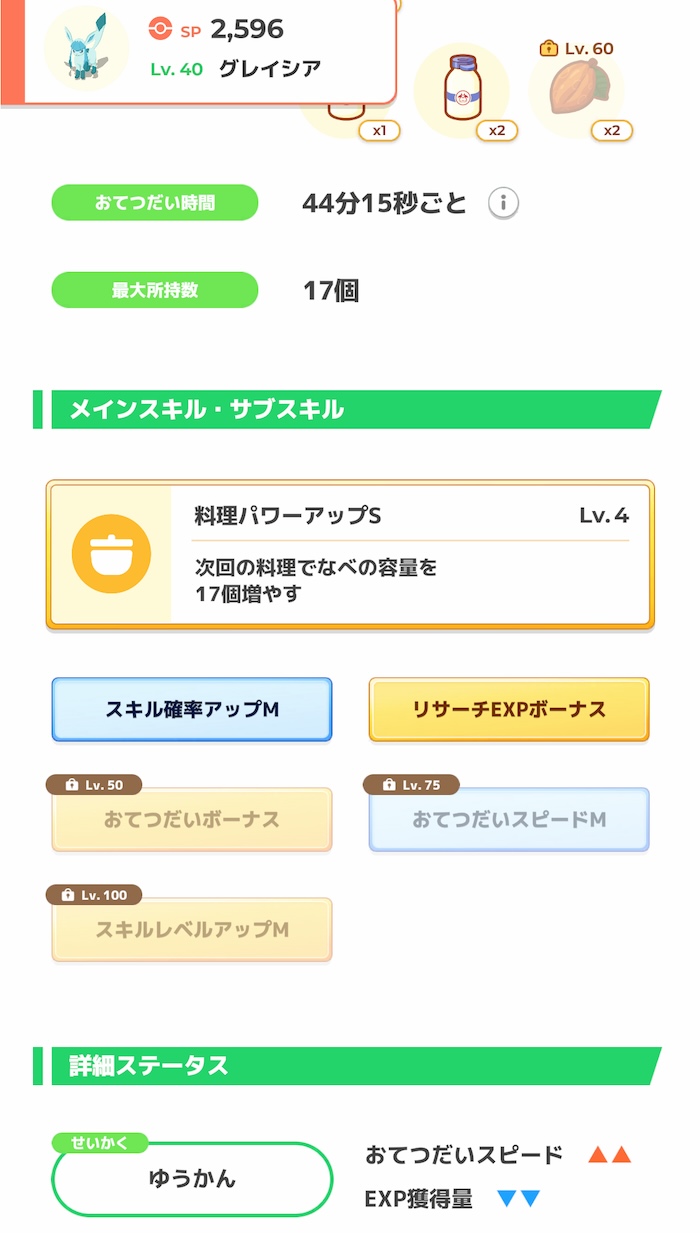Select the 最大所持数 label
Screen dimensions: 700x1233
coord(155,290)
